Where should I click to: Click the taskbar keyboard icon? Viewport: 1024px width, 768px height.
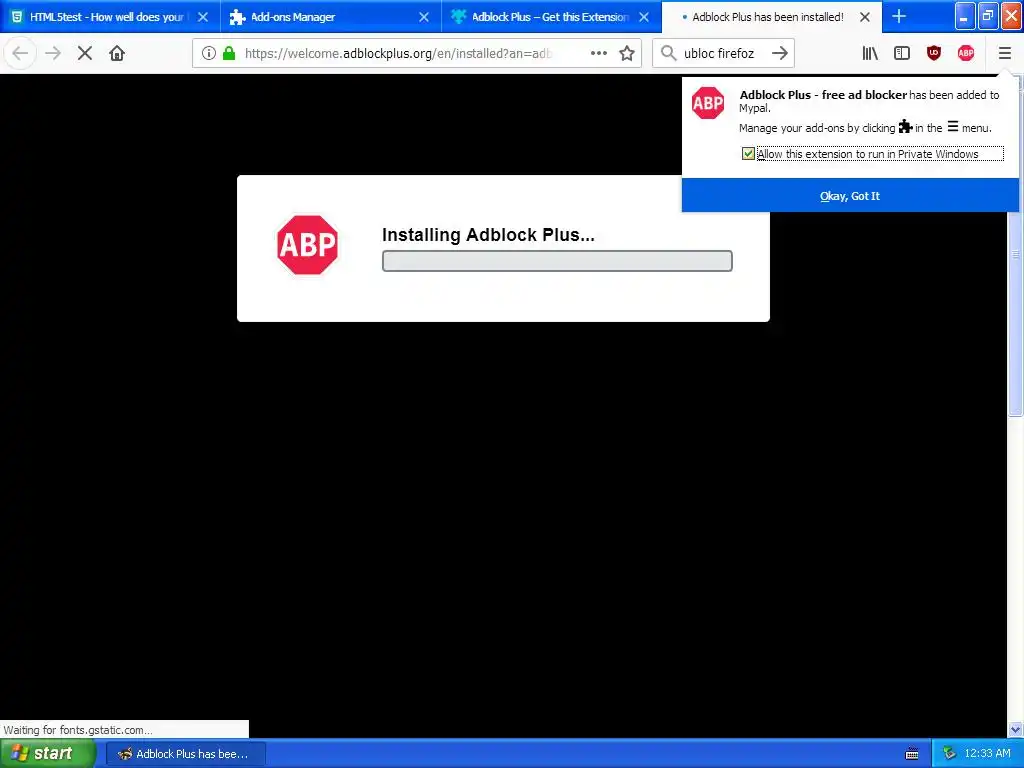click(912, 754)
